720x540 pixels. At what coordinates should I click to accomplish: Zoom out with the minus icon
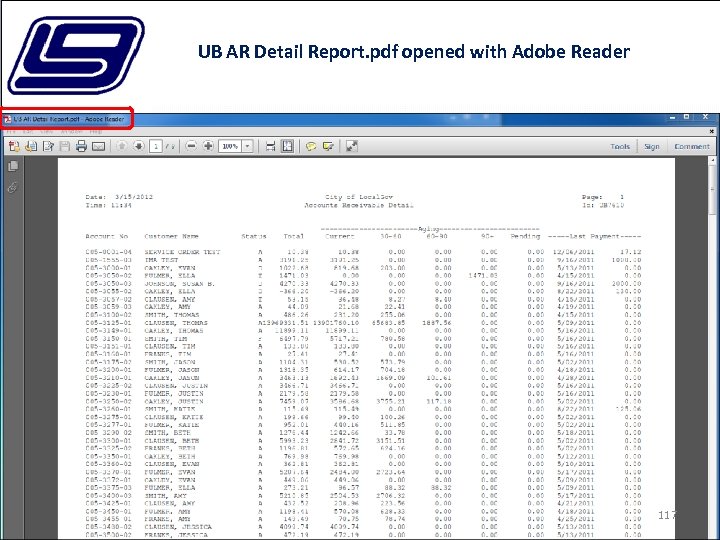click(191, 146)
